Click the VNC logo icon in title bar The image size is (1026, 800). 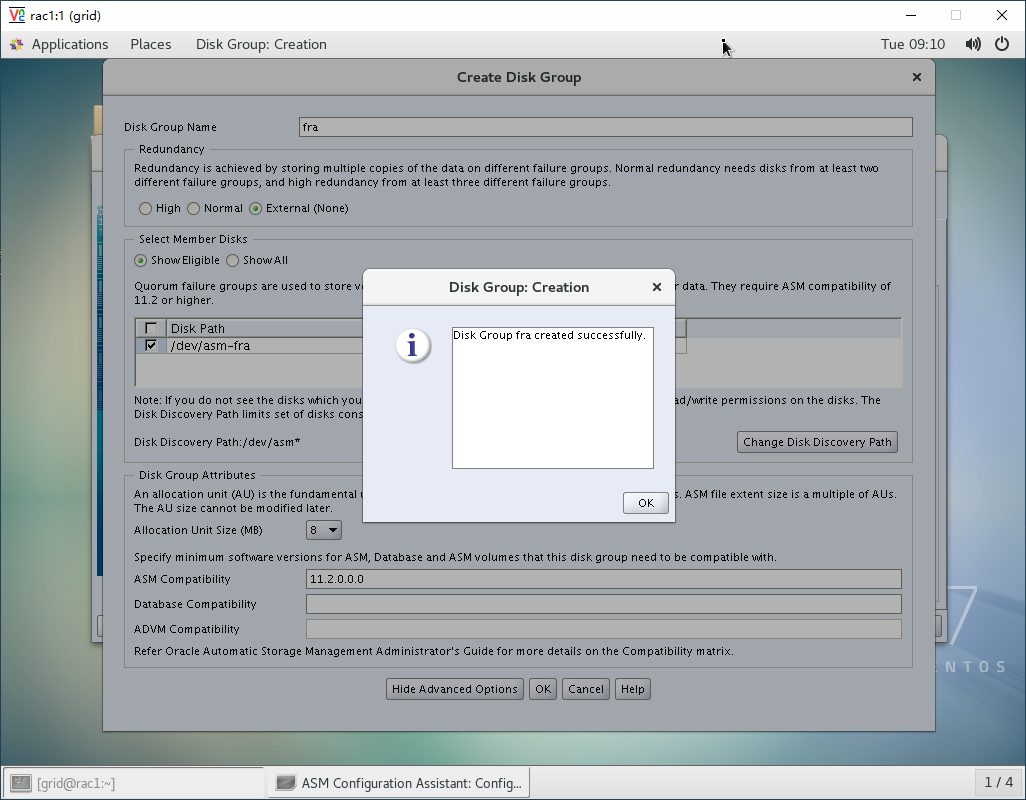coord(17,15)
